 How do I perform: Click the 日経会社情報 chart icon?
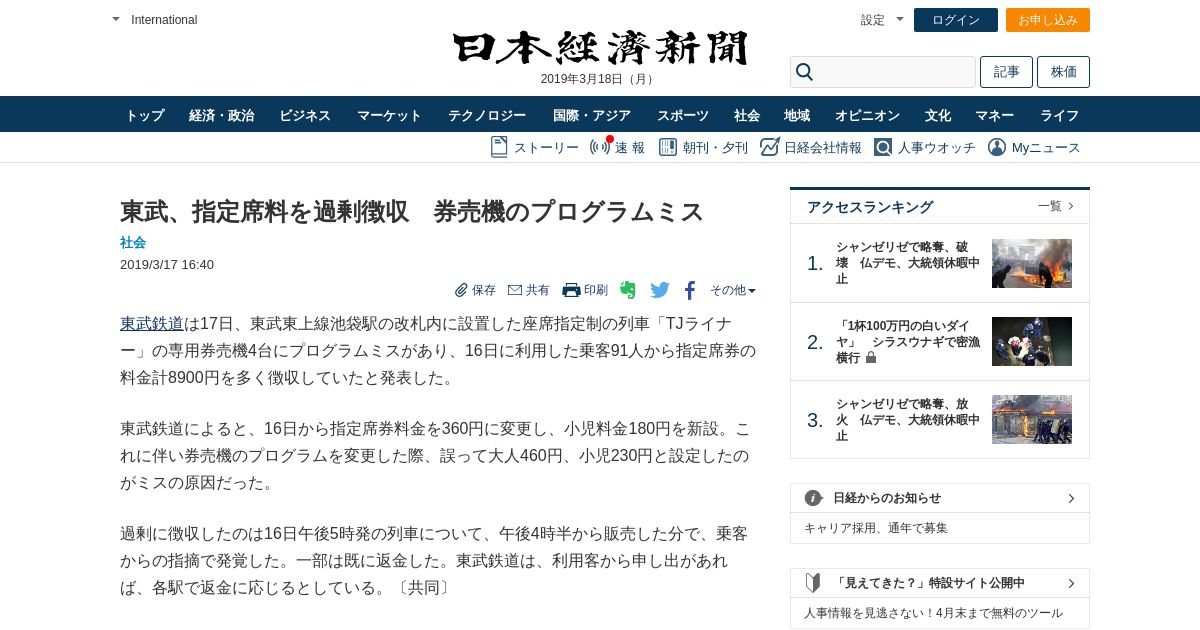click(769, 147)
